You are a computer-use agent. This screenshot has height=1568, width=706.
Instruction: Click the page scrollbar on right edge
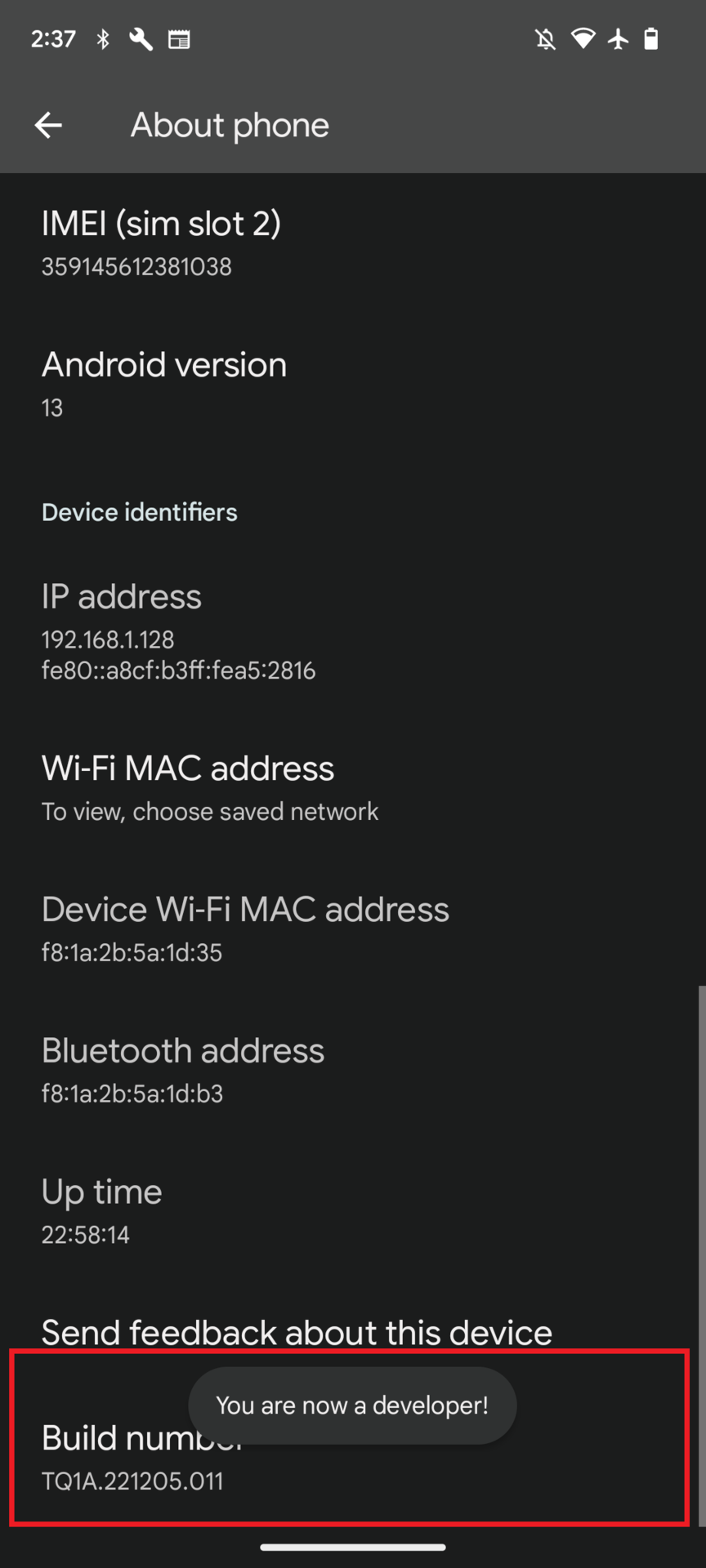coord(701,1249)
